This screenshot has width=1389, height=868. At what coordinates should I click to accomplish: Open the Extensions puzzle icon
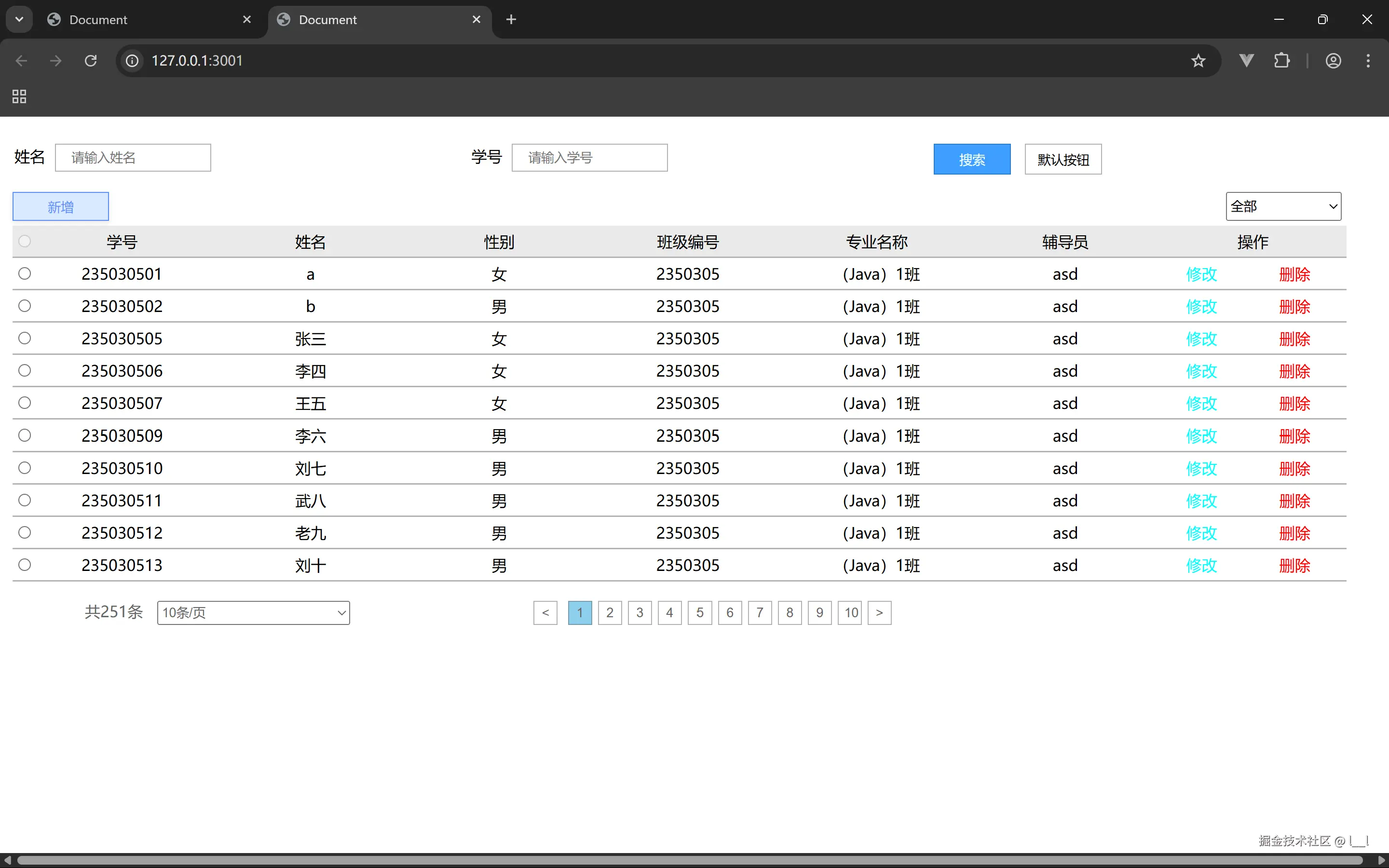[x=1281, y=61]
